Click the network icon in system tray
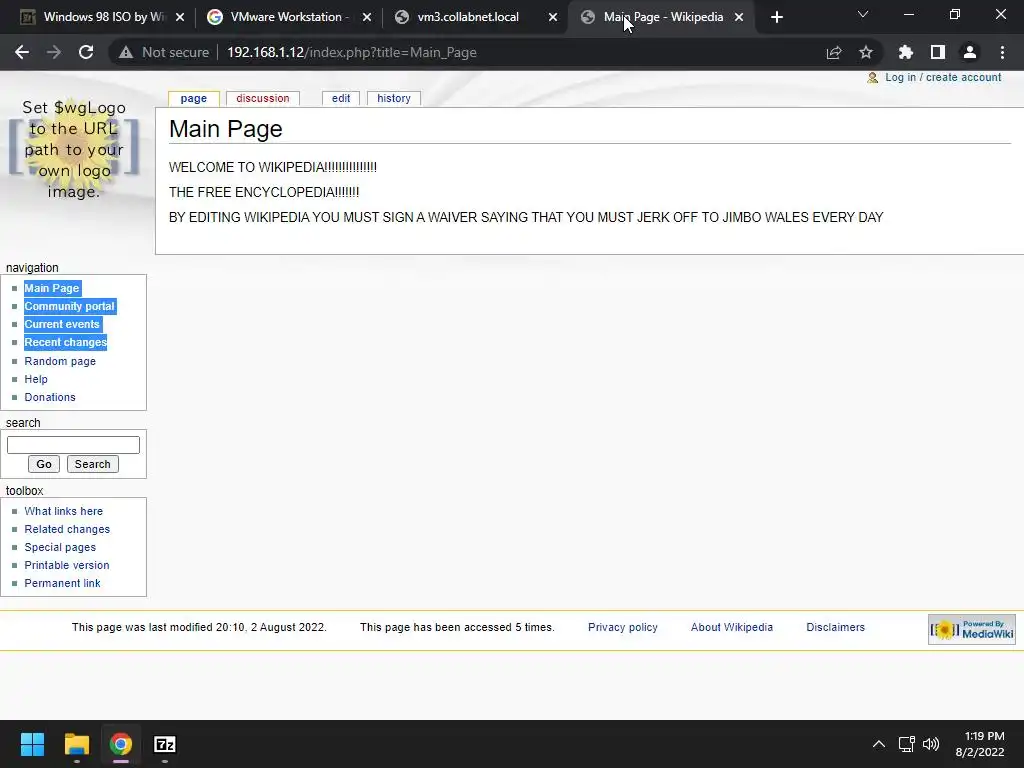The height and width of the screenshot is (768, 1024). click(906, 744)
